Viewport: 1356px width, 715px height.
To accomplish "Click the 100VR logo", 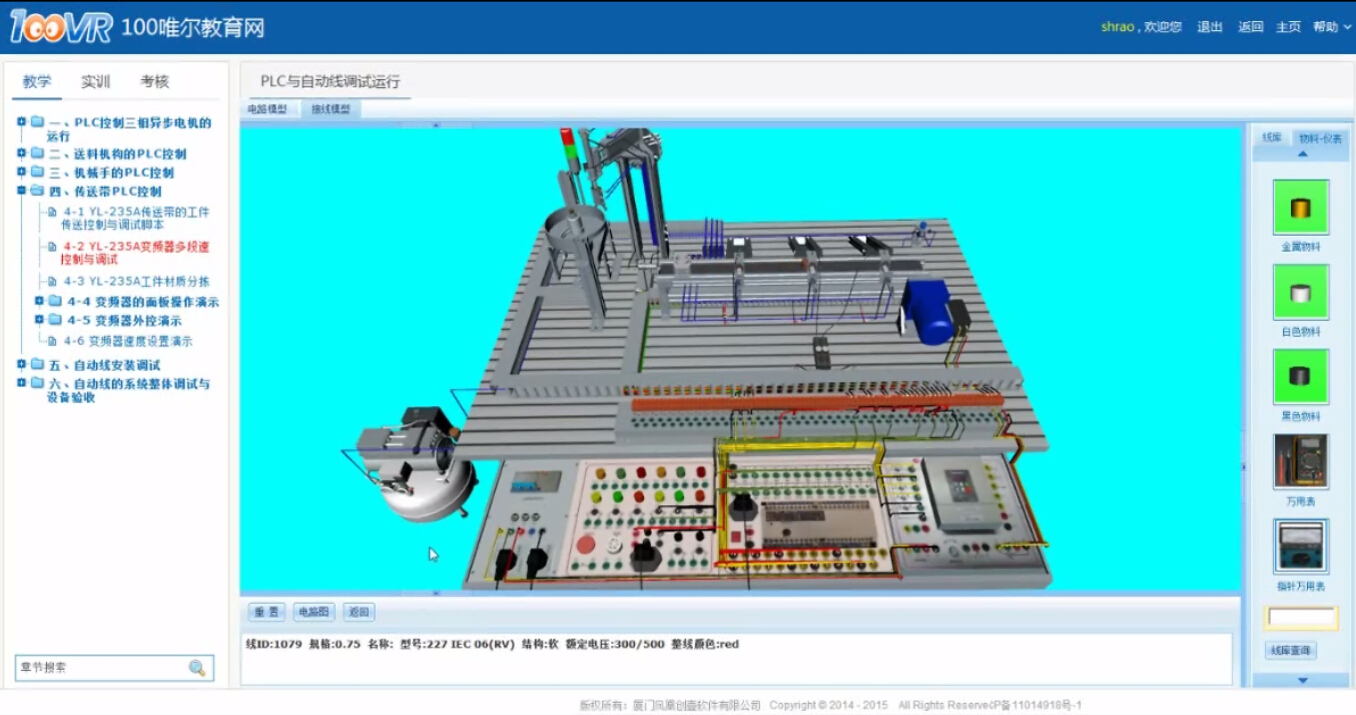I will coord(61,27).
